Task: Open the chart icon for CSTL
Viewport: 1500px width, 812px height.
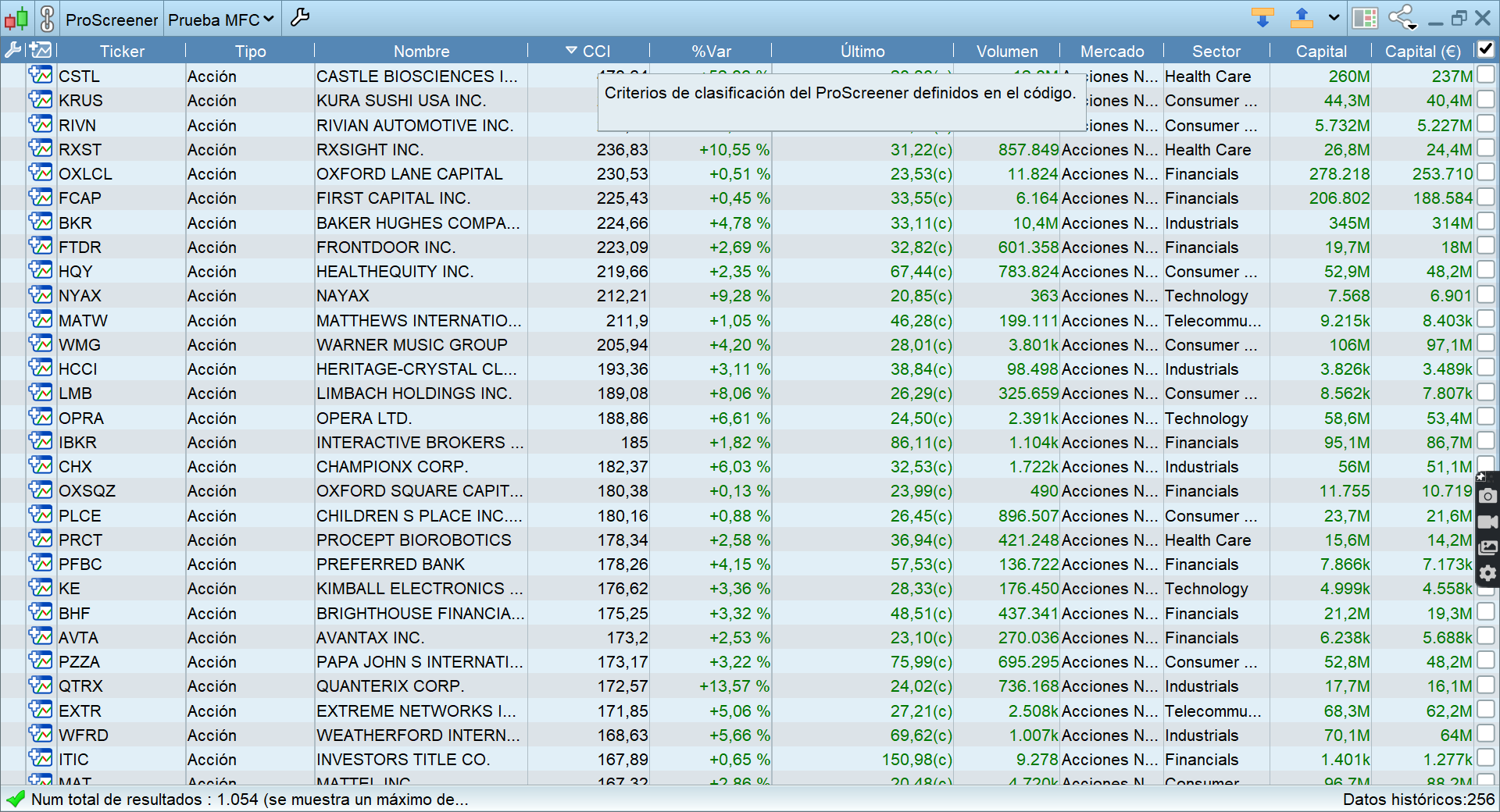Action: pyautogui.click(x=40, y=75)
